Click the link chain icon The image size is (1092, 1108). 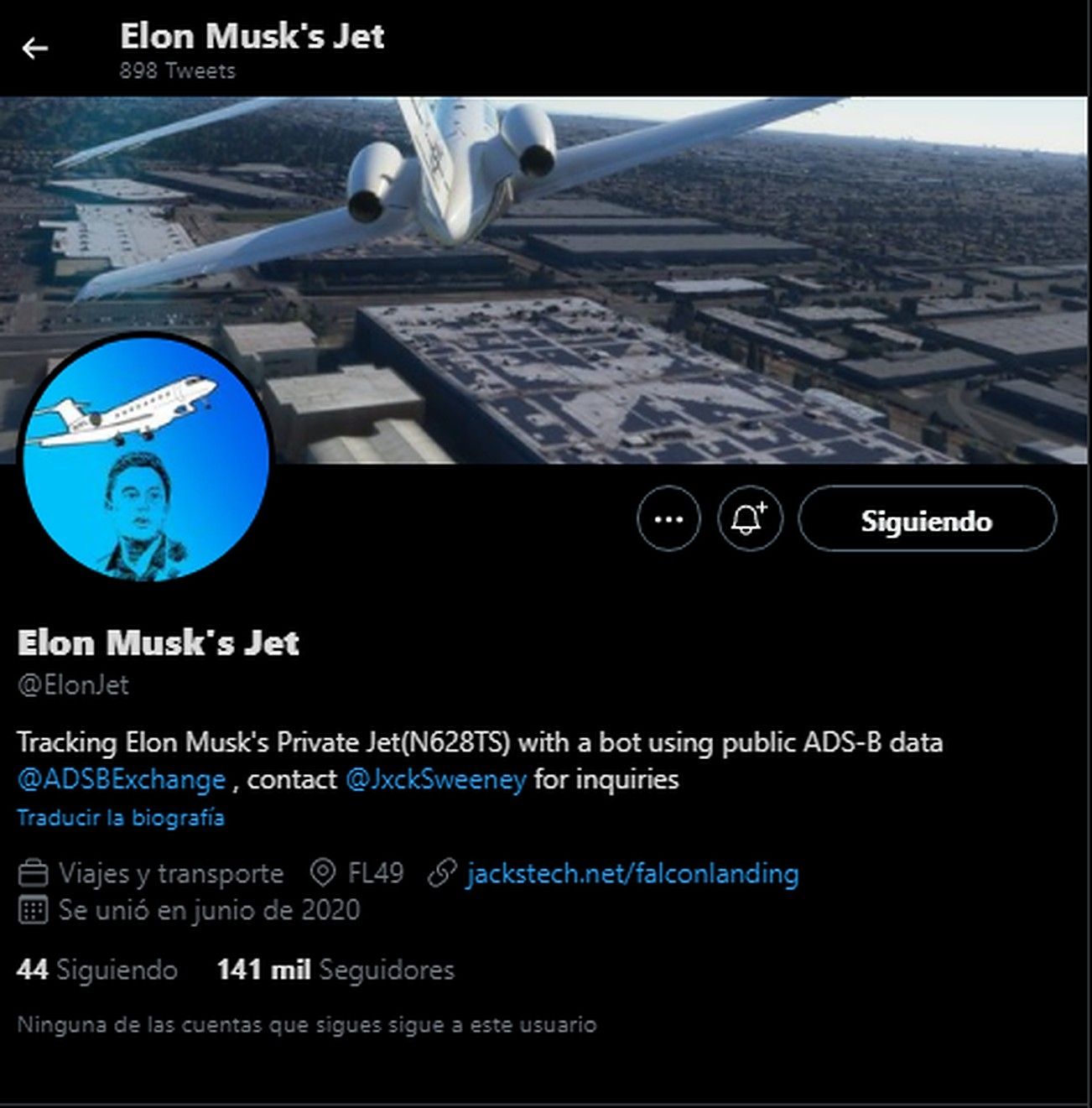pos(442,873)
